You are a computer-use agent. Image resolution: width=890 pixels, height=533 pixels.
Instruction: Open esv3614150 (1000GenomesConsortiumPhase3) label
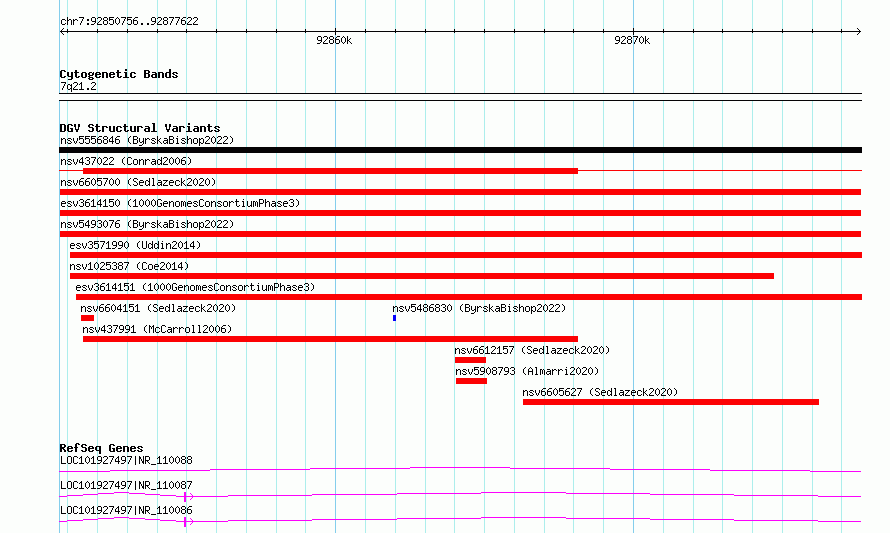tap(180, 203)
